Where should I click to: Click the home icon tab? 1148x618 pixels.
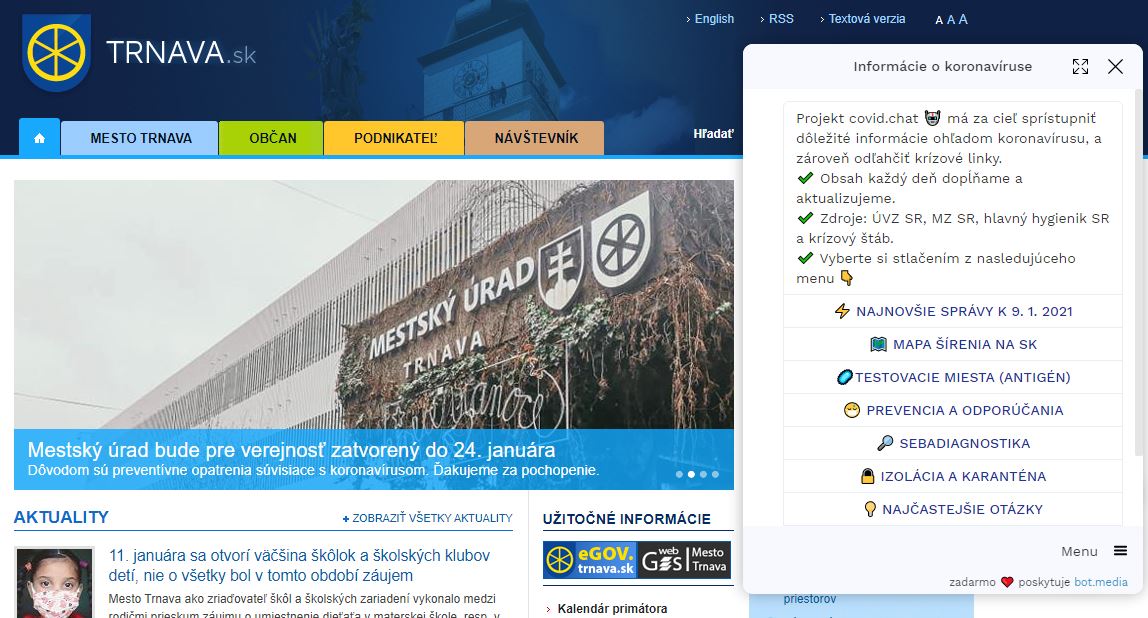[x=39, y=138]
